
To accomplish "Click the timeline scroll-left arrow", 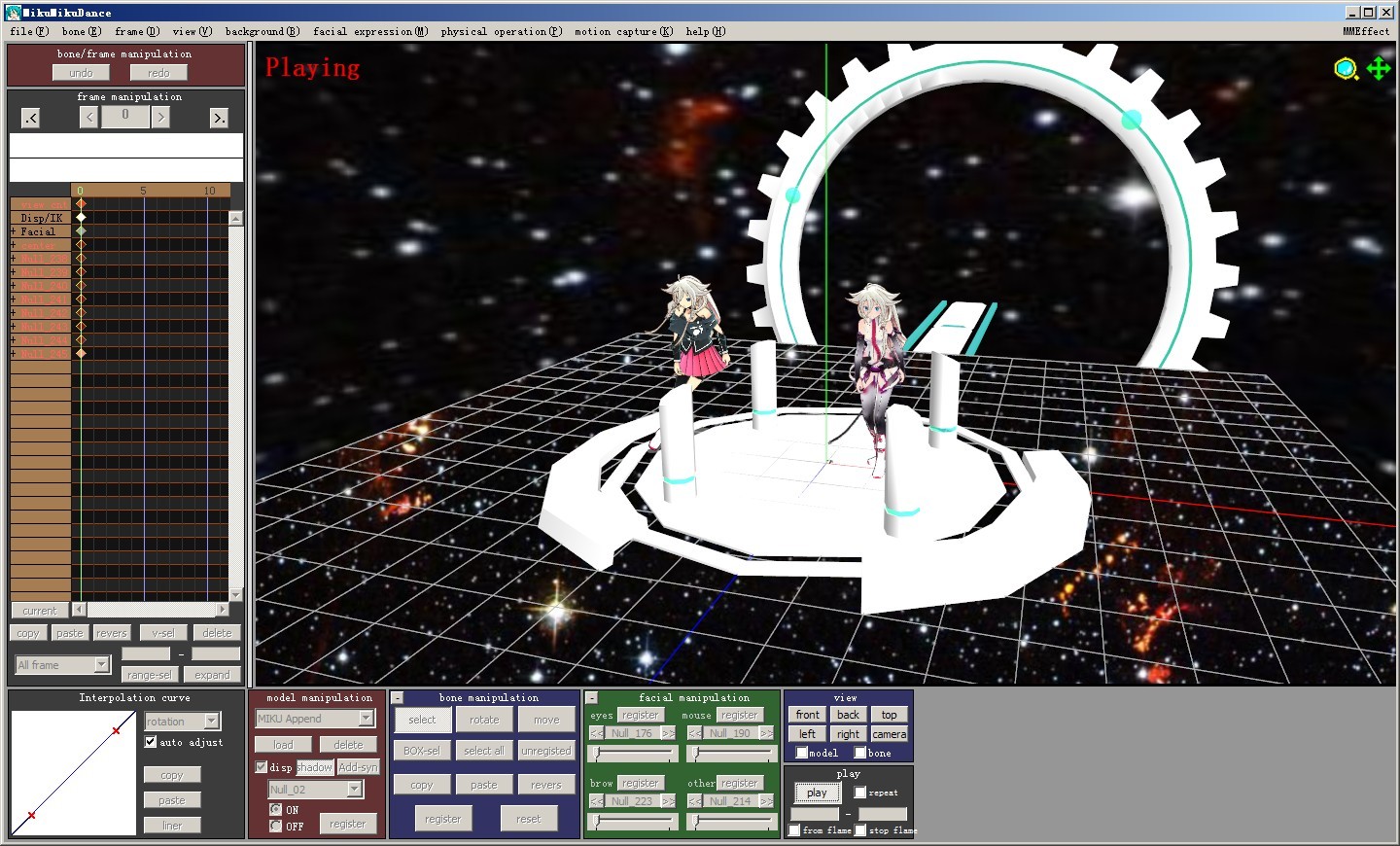I will tap(80, 610).
